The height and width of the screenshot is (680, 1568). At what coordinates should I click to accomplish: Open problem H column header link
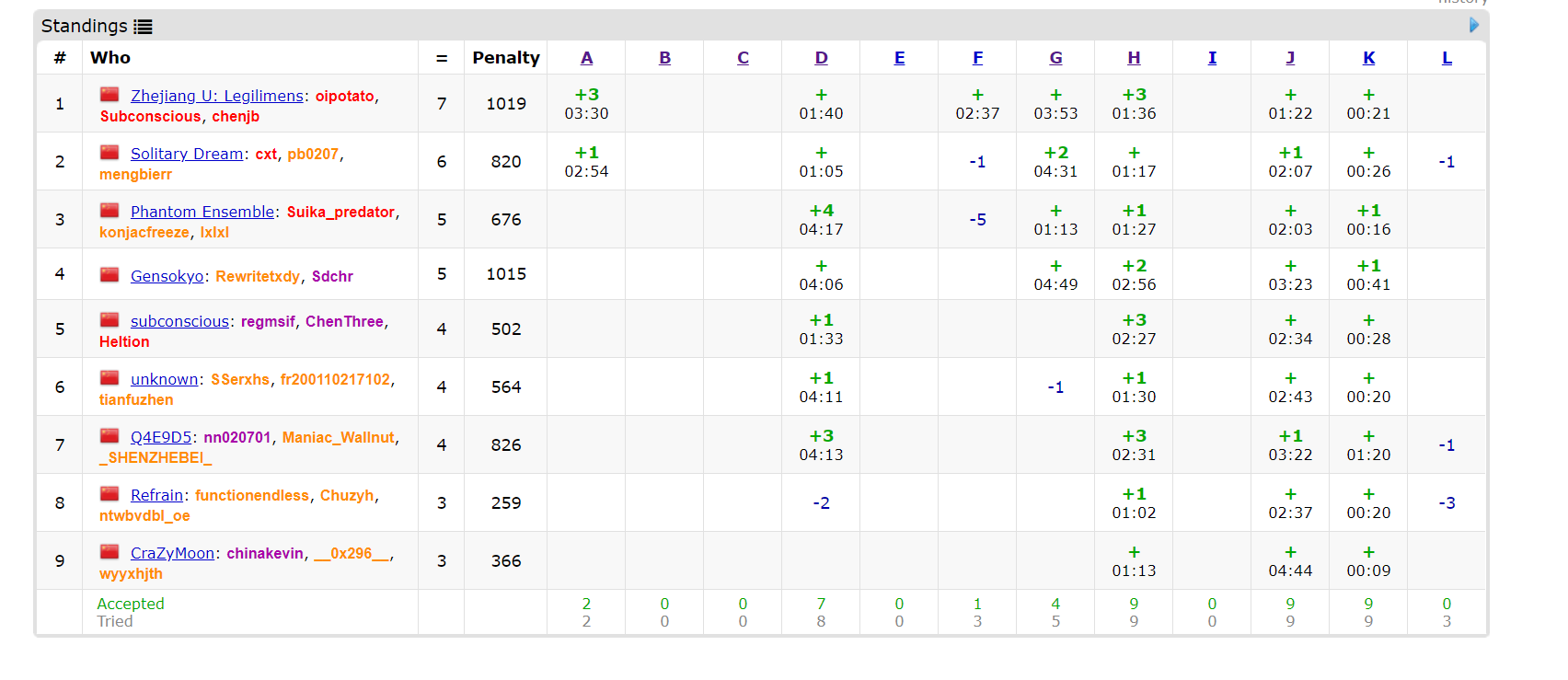[x=1134, y=58]
